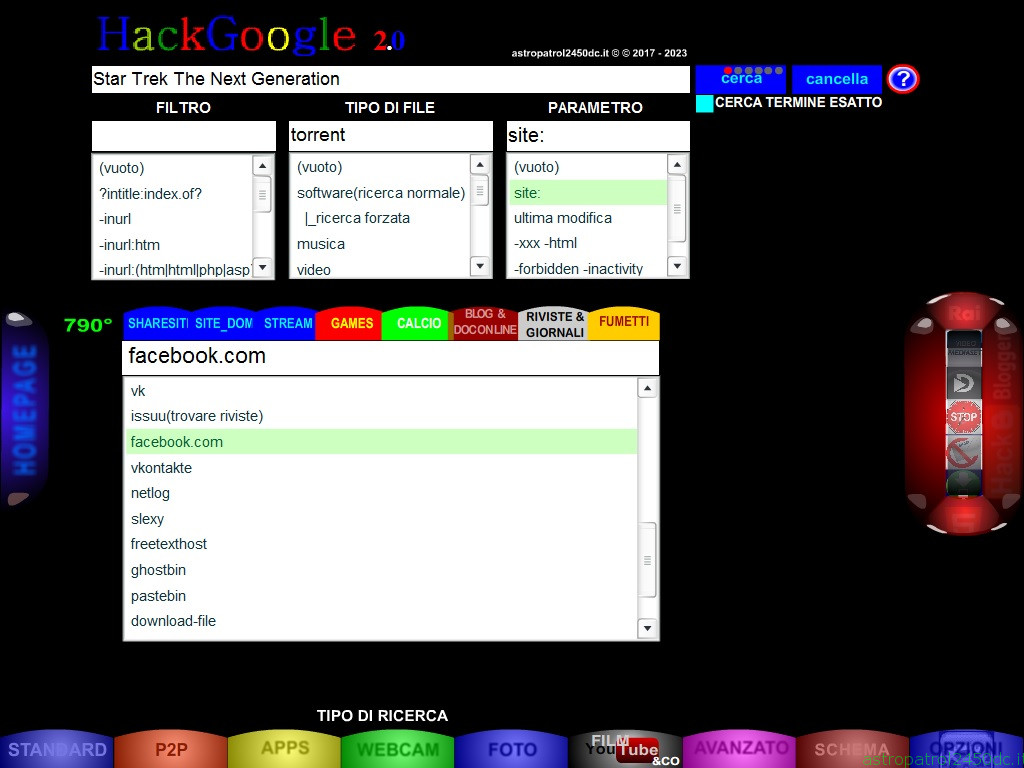Viewport: 1024px width, 768px height.
Task: Select download-file in the site list
Action: pyautogui.click(x=381, y=621)
